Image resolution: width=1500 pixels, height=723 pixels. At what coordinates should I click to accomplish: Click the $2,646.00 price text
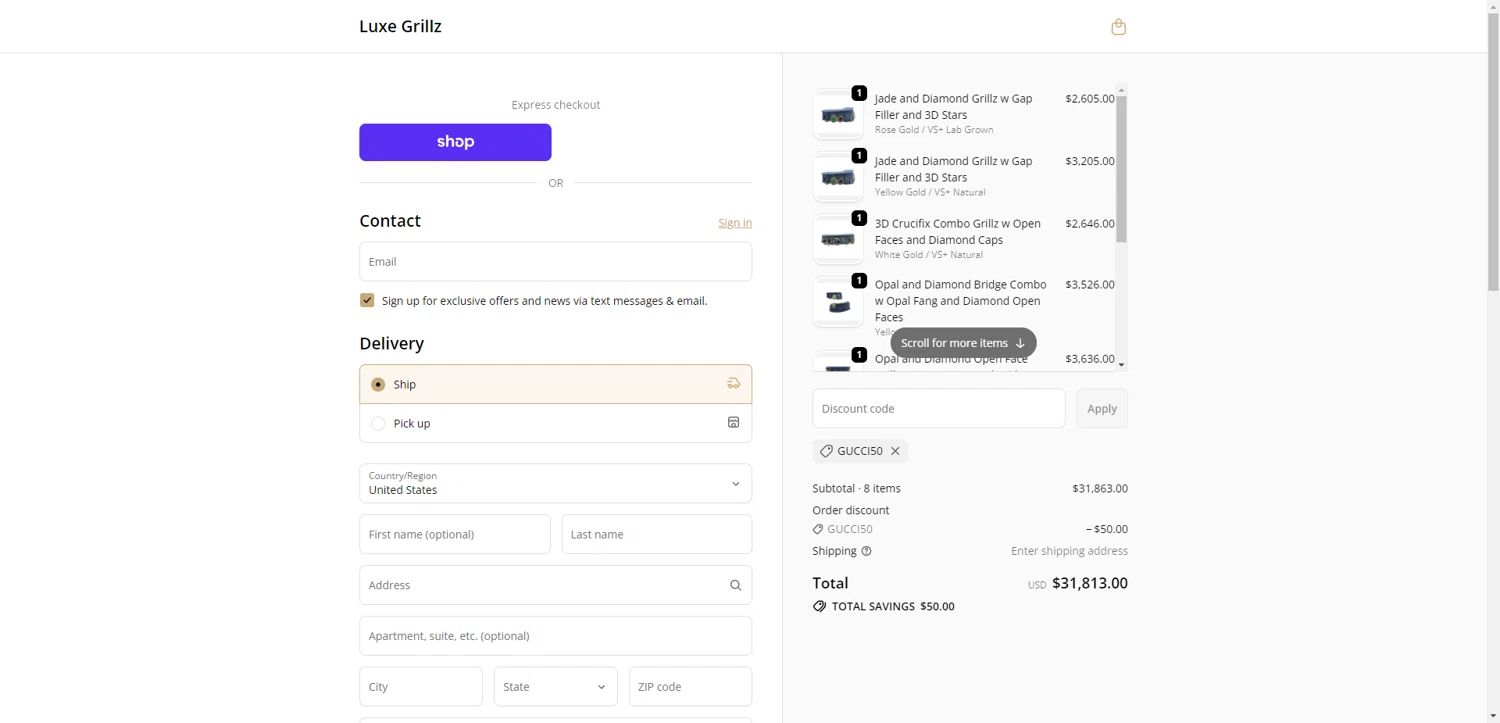pyautogui.click(x=1090, y=224)
